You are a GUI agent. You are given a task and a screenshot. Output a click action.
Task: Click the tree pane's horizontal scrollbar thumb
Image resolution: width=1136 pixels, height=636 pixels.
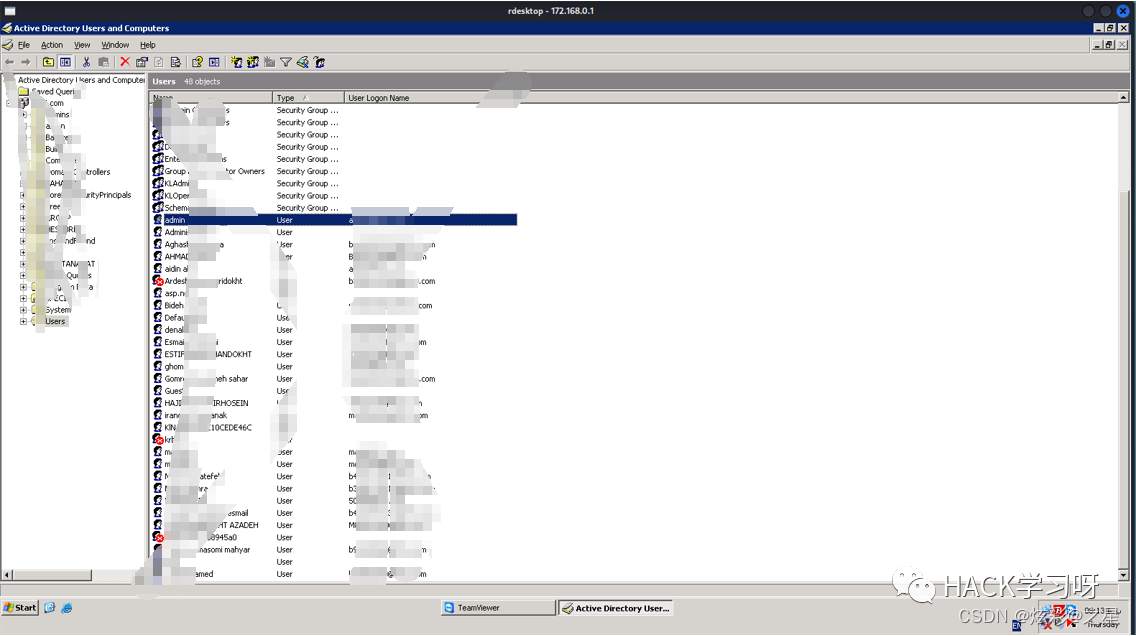point(52,575)
